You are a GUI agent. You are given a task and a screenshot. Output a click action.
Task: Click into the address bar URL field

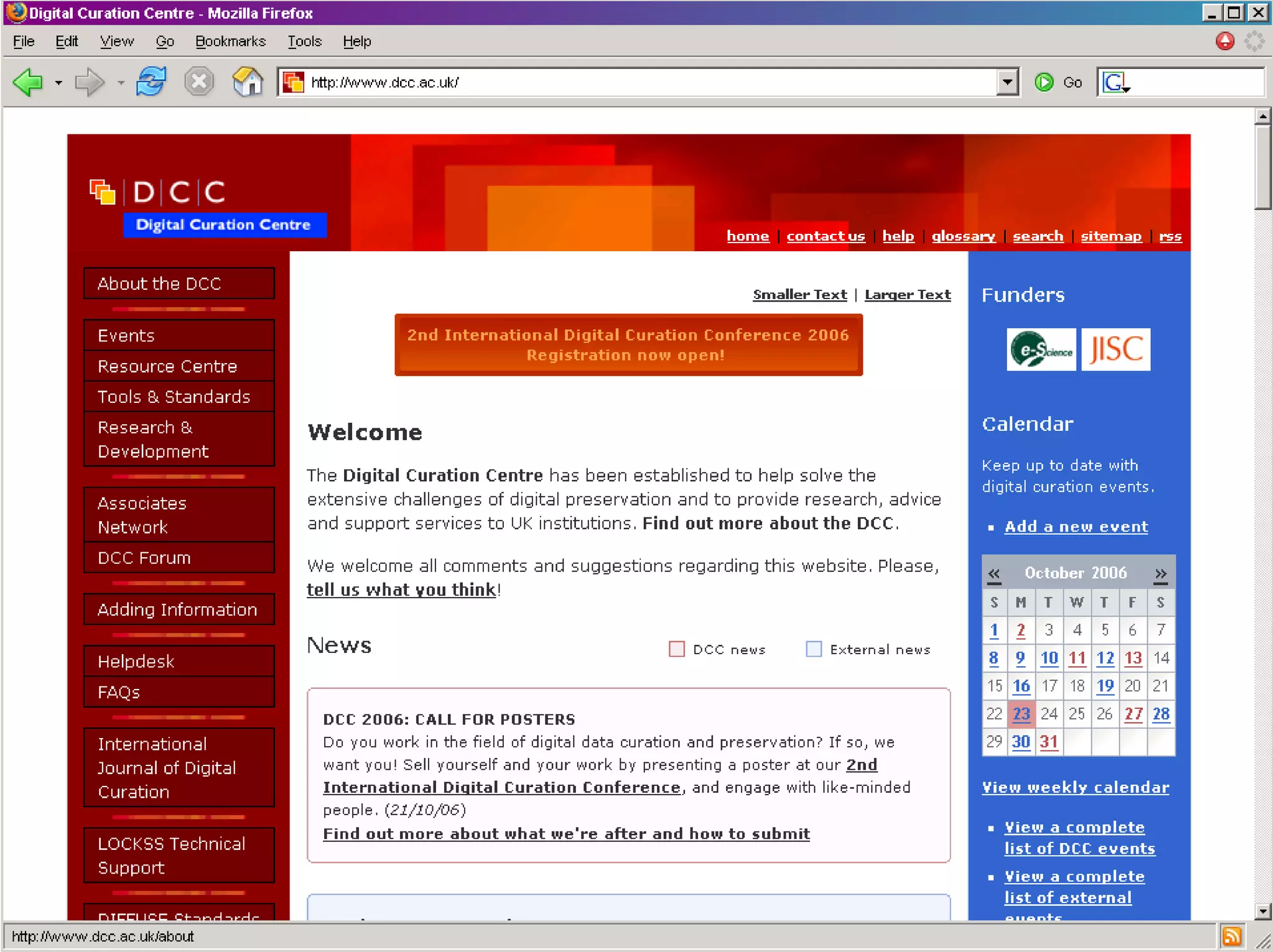point(647,82)
